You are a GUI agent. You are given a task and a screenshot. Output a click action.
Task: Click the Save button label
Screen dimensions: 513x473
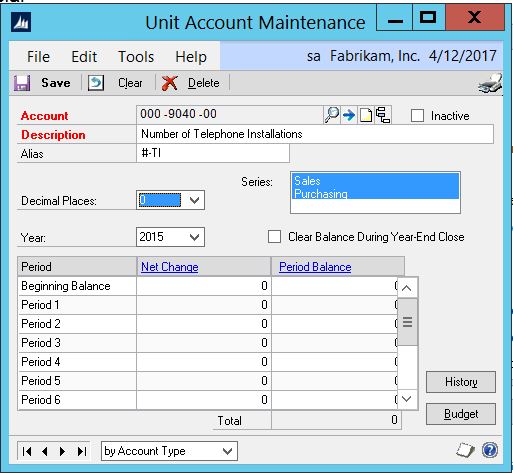56,83
